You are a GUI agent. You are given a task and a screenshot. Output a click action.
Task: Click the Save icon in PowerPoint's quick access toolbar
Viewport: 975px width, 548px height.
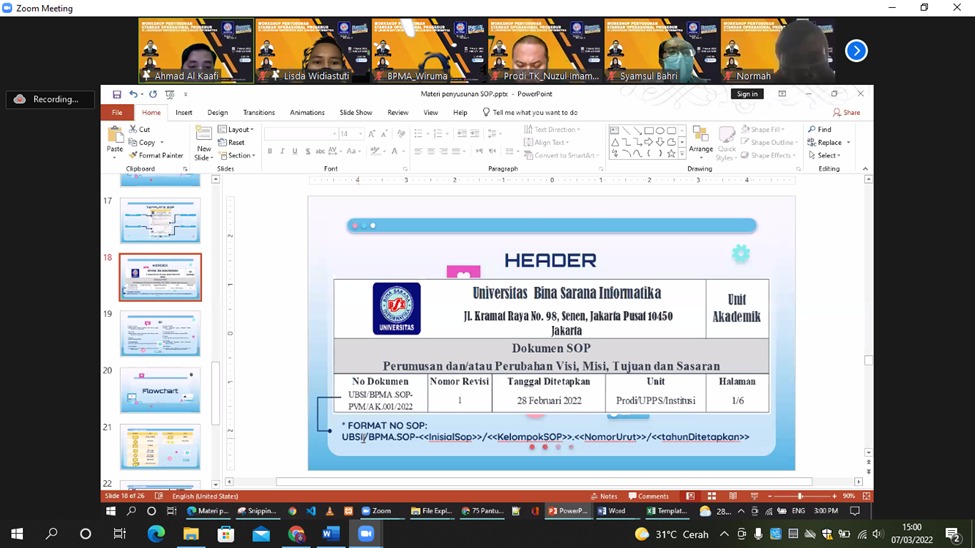pos(117,95)
